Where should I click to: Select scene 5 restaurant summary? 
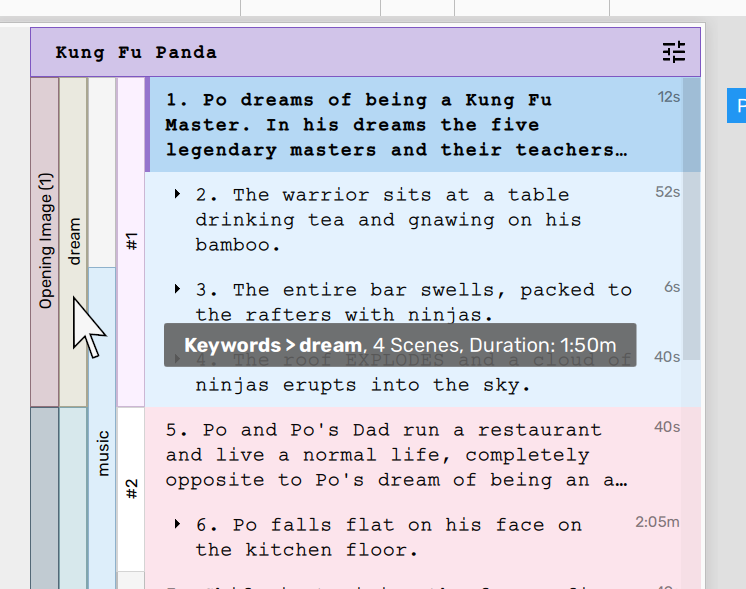[x=396, y=455]
